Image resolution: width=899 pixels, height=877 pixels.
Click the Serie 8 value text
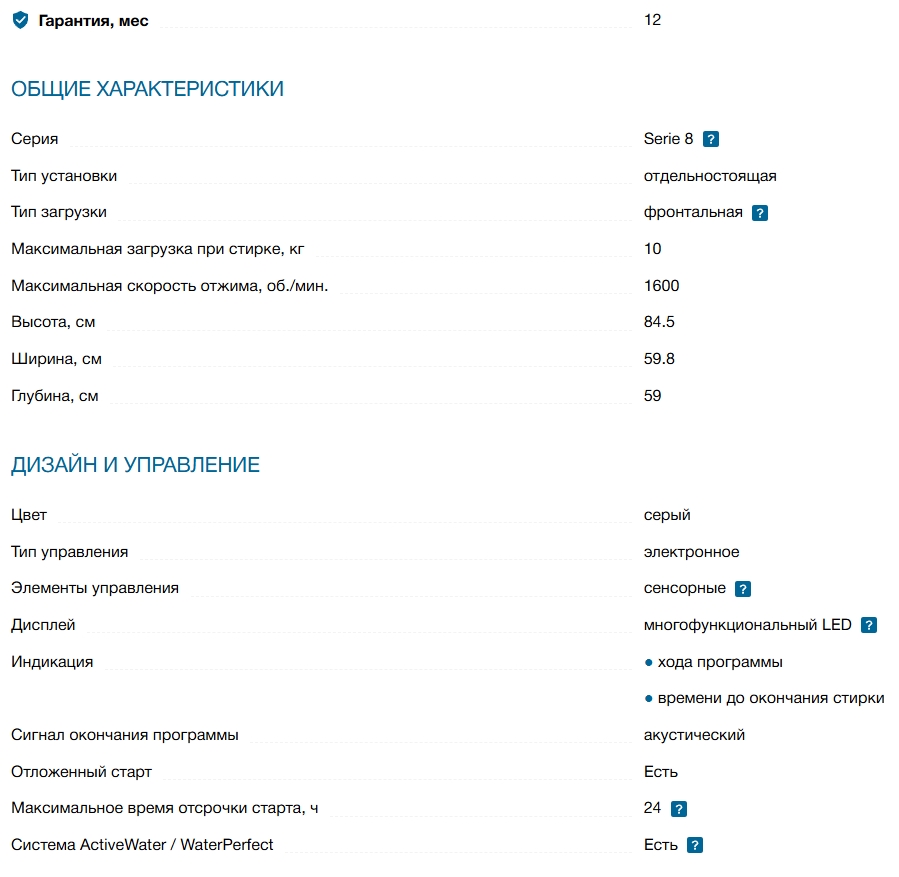pos(668,139)
